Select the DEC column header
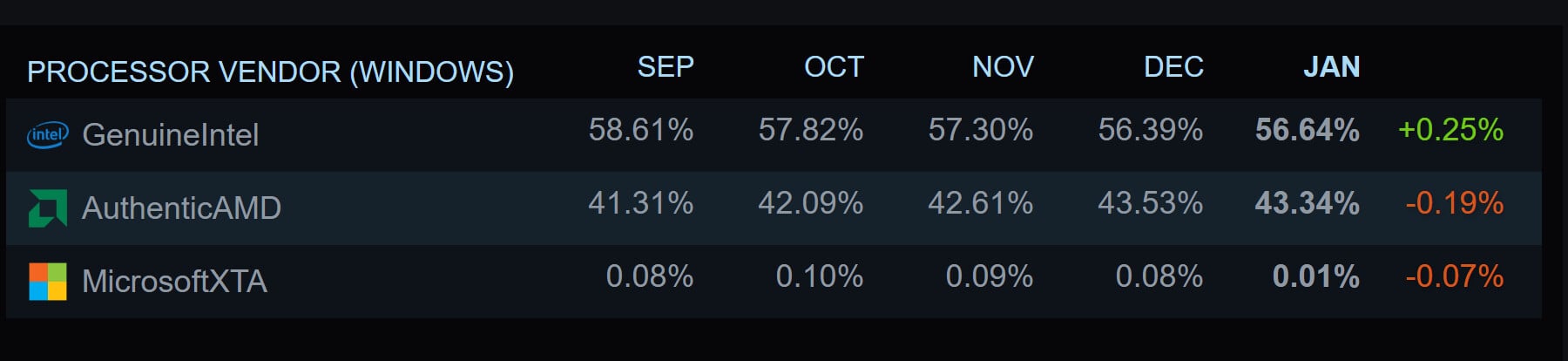 pyautogui.click(x=1173, y=67)
